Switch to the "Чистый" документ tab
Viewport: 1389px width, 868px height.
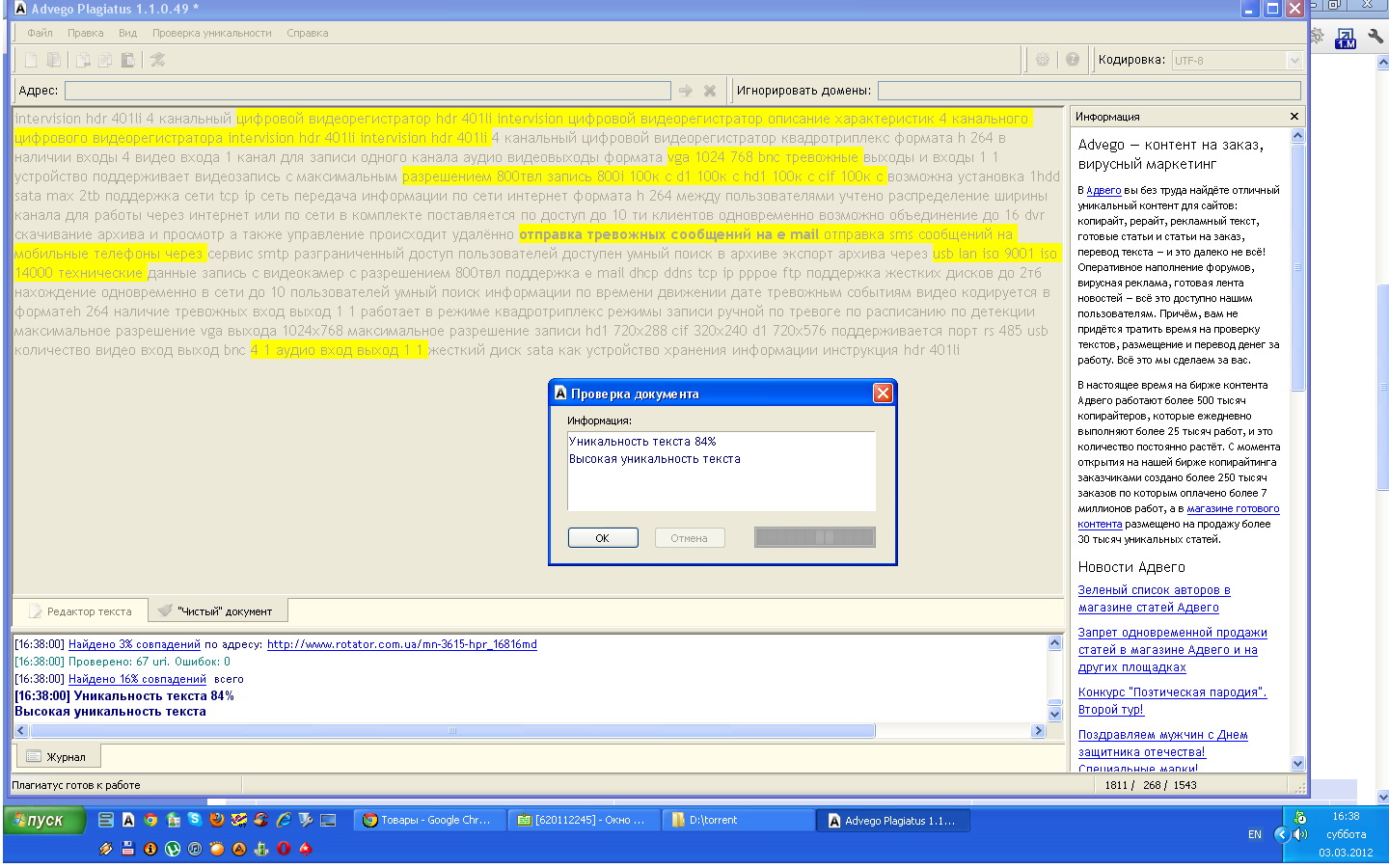[x=217, y=611]
